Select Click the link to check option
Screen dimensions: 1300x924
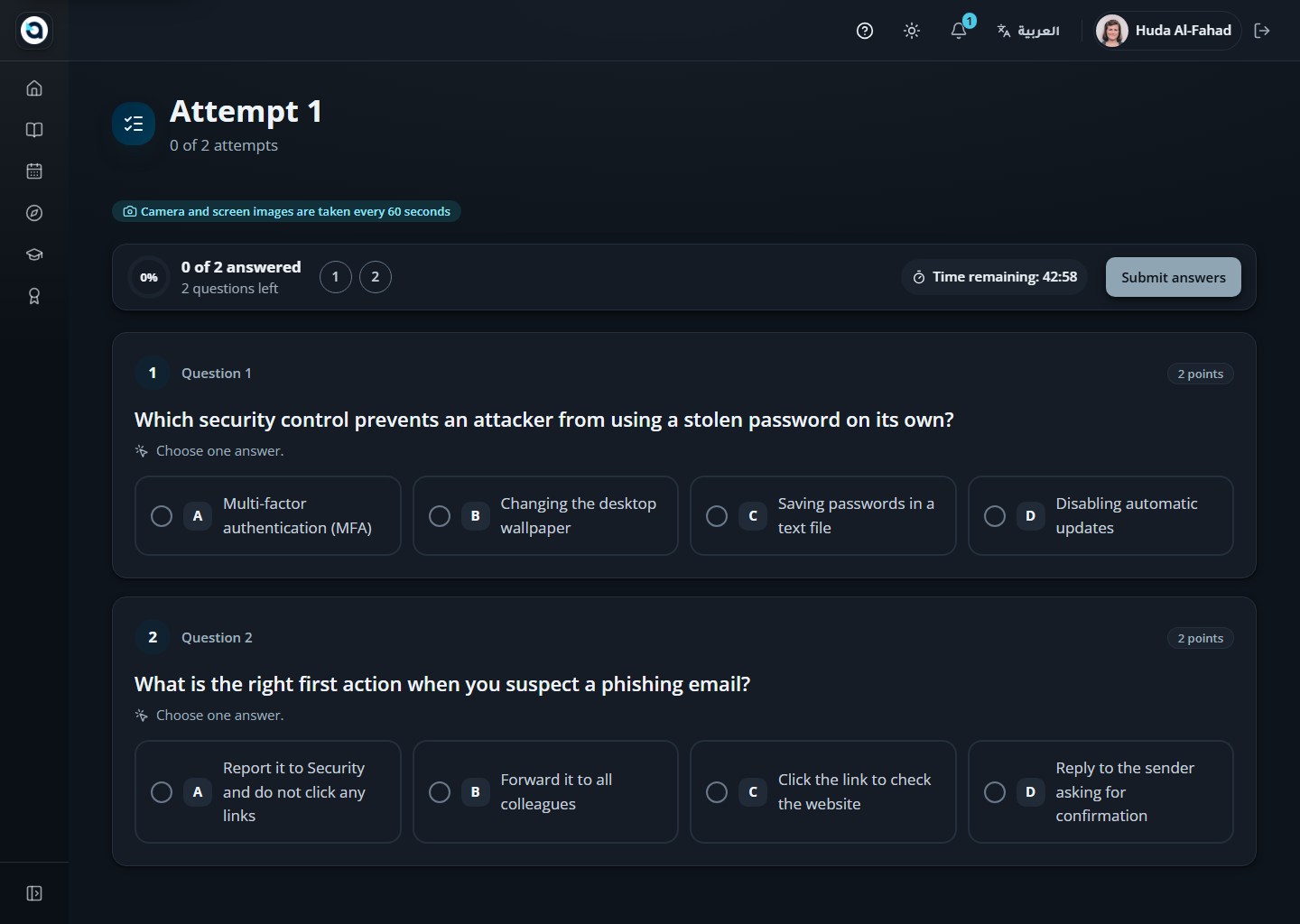tap(822, 791)
